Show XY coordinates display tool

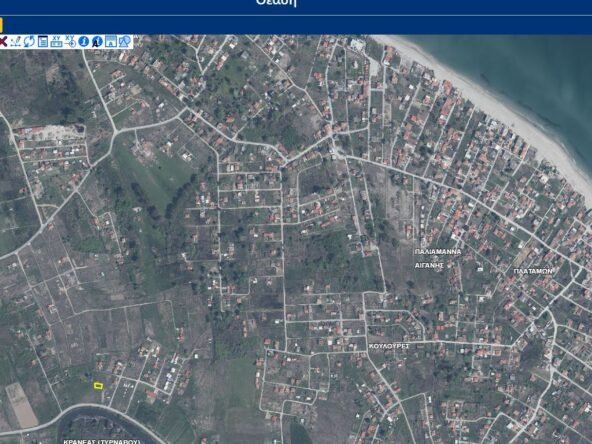57,41
